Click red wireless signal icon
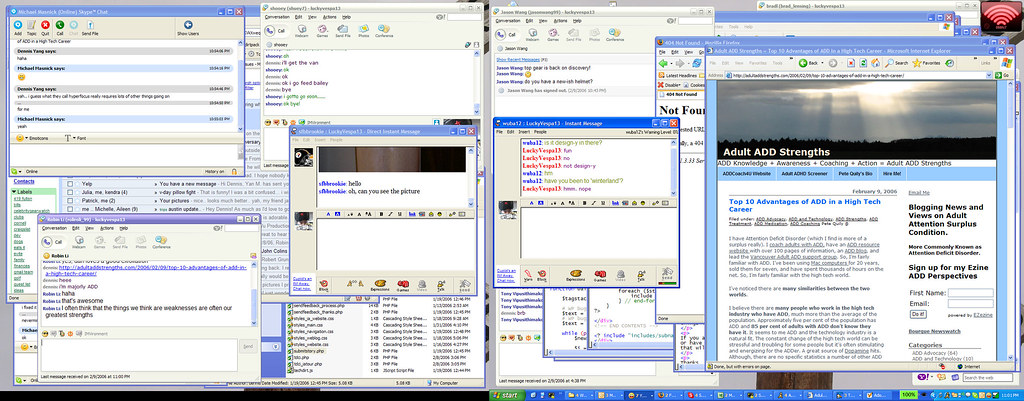This screenshot has height=401, width=1024. [1002, 18]
